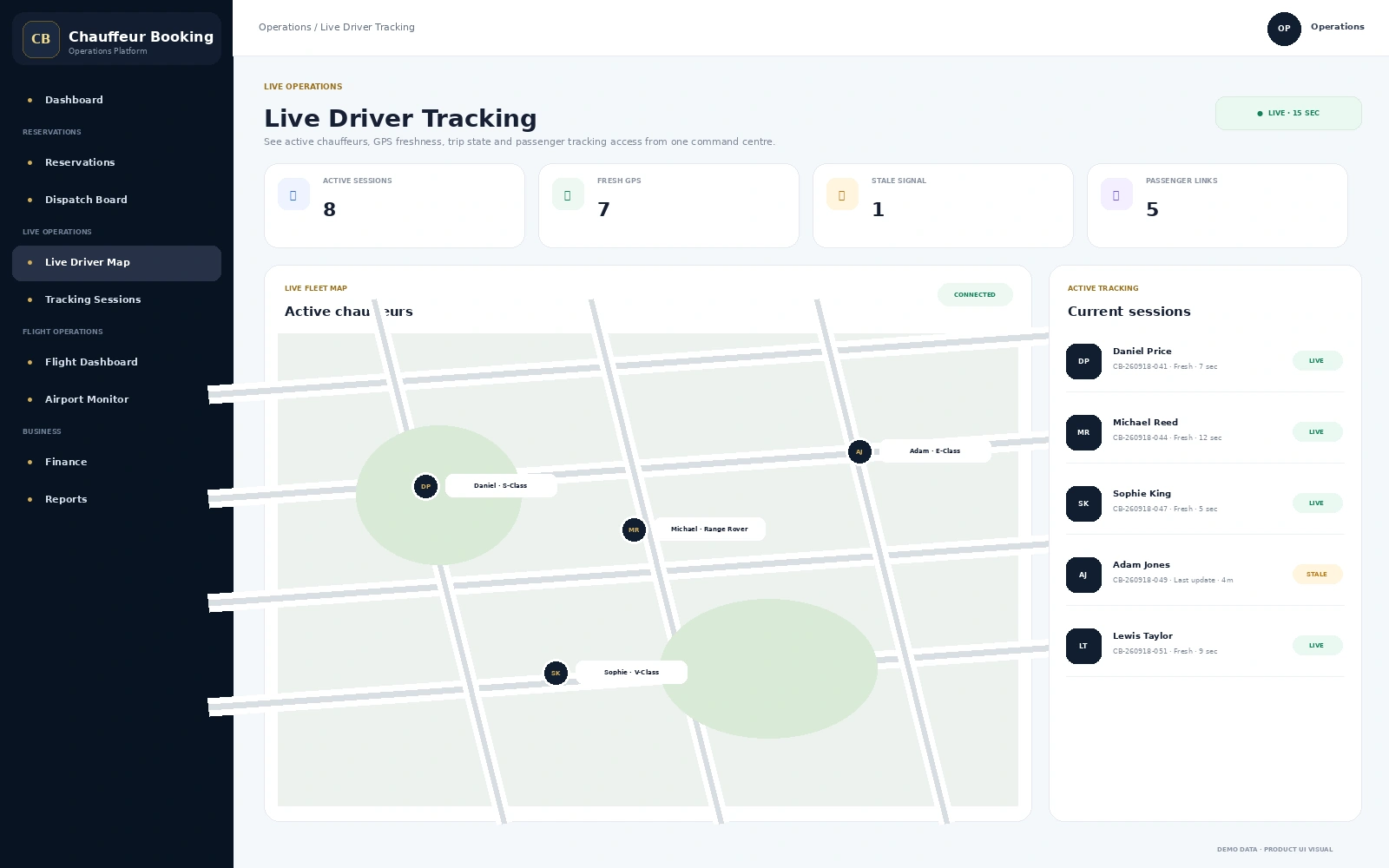Select the Michael Reed session name
The height and width of the screenshot is (868, 1389).
coord(1145,423)
